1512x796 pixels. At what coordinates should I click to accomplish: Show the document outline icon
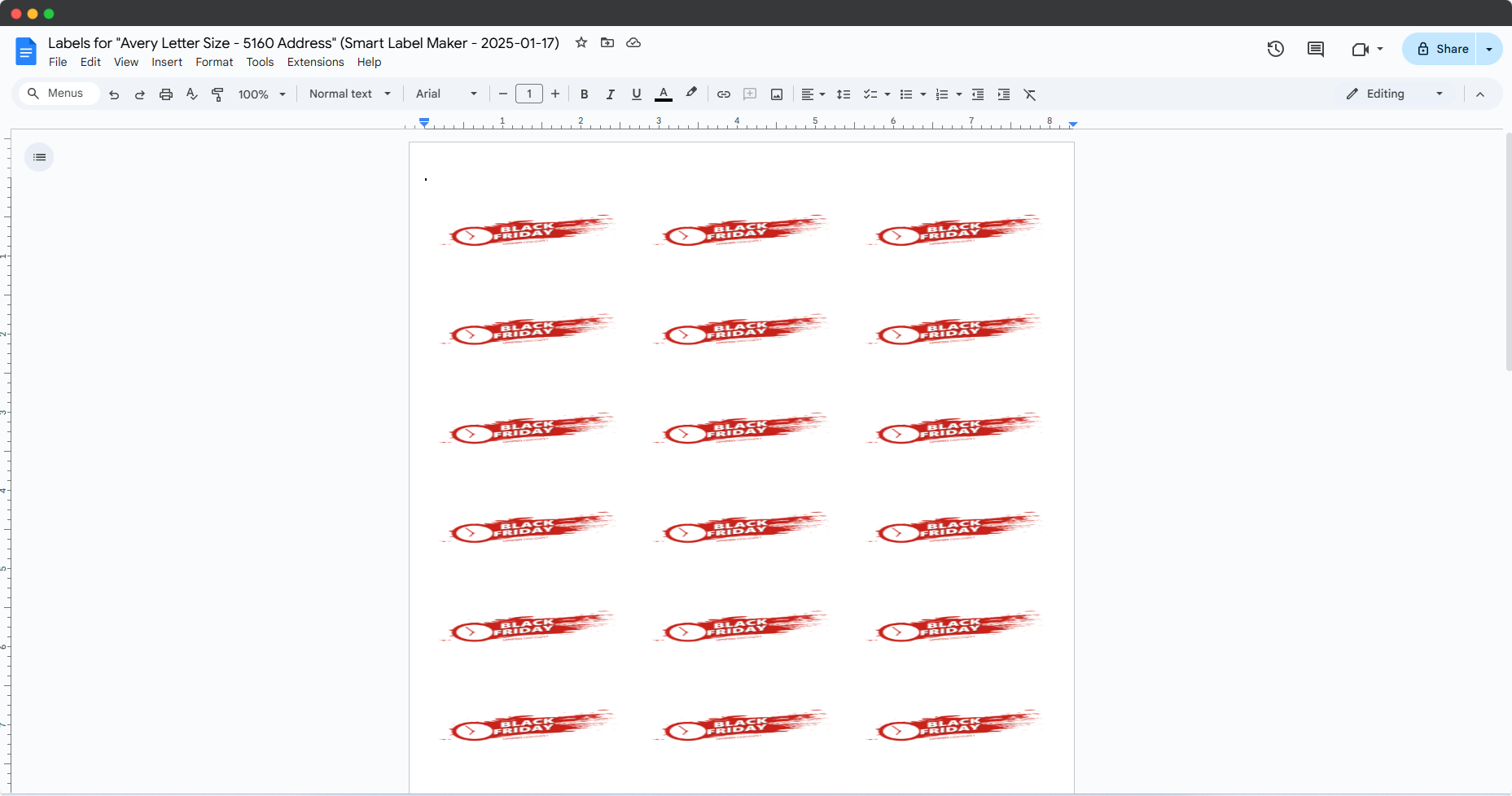(39, 157)
